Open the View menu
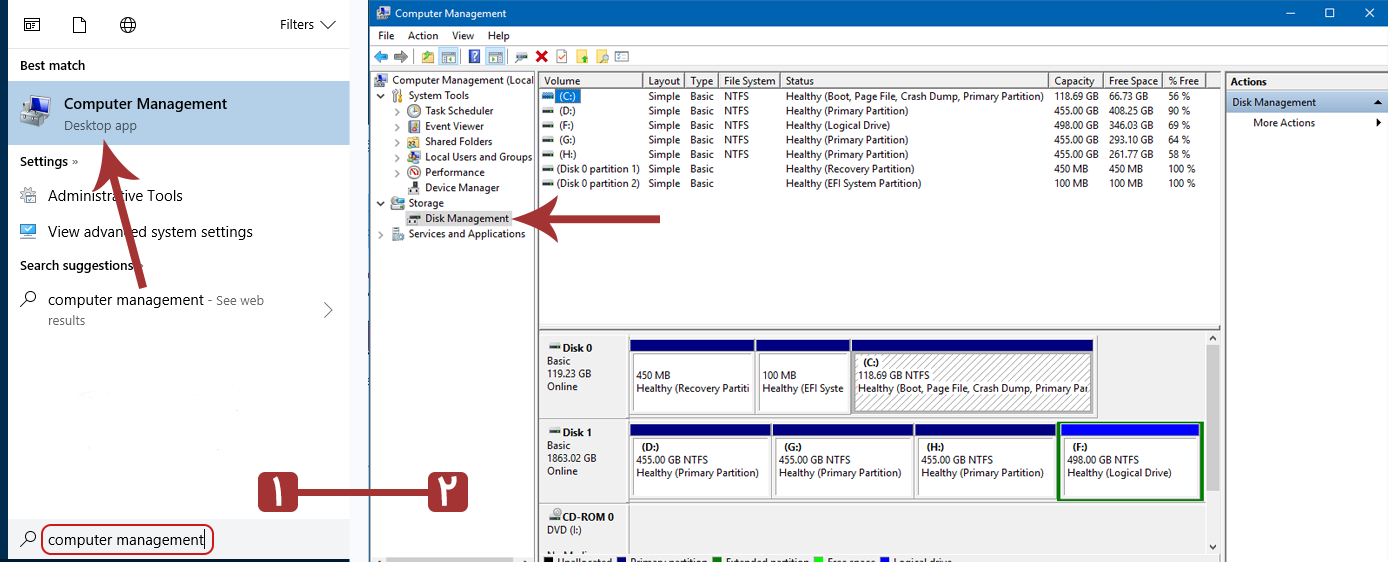The image size is (1388, 562). 463,36
